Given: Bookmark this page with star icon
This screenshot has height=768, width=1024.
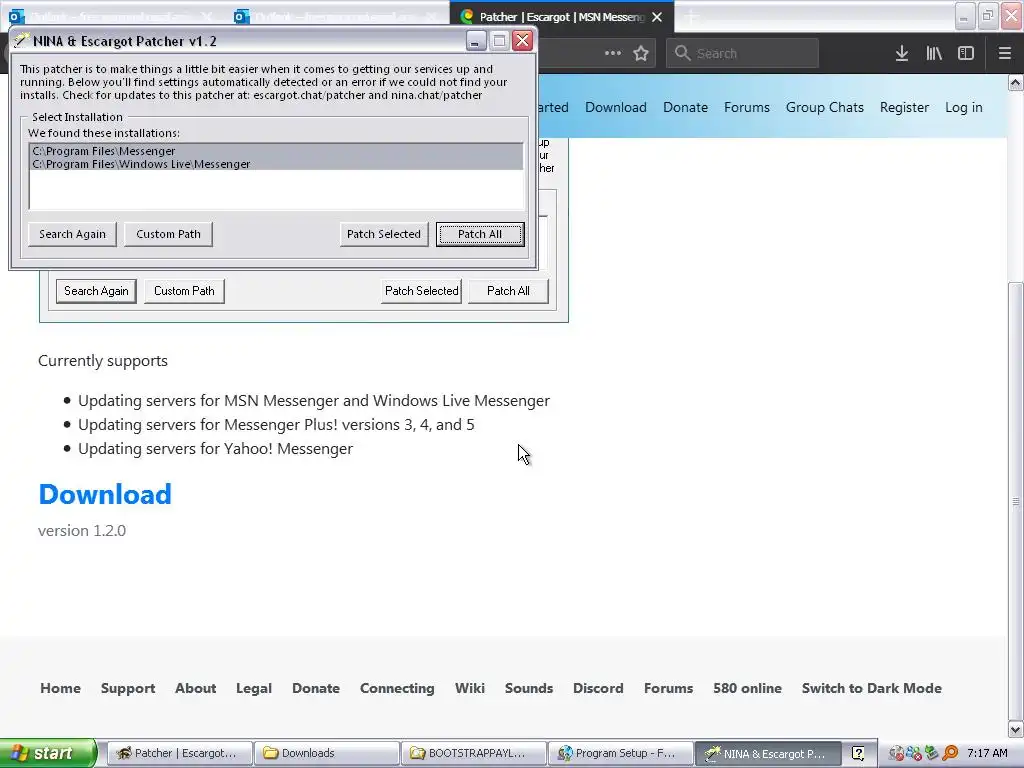Looking at the screenshot, I should pyautogui.click(x=641, y=54).
